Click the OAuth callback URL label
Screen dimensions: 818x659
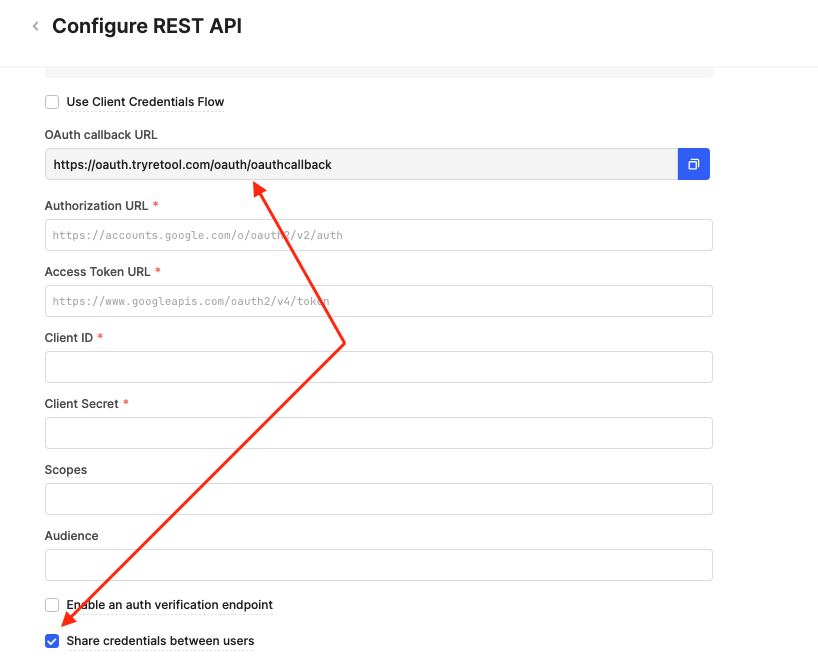(101, 135)
